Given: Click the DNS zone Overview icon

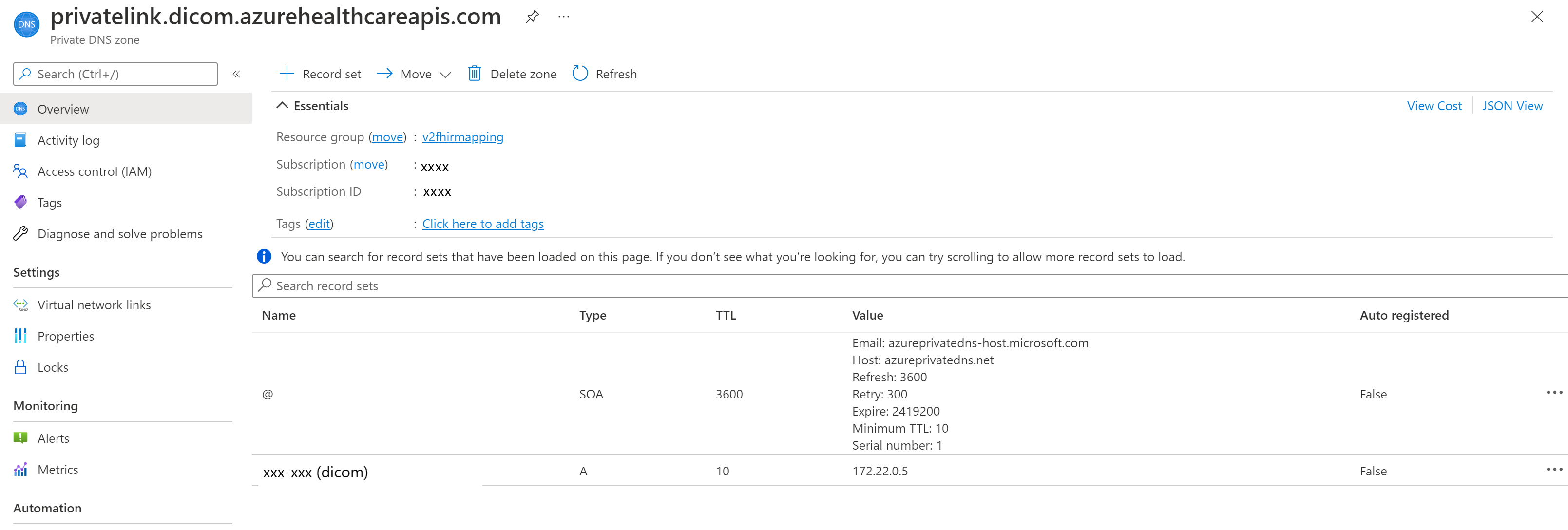Looking at the screenshot, I should (22, 108).
